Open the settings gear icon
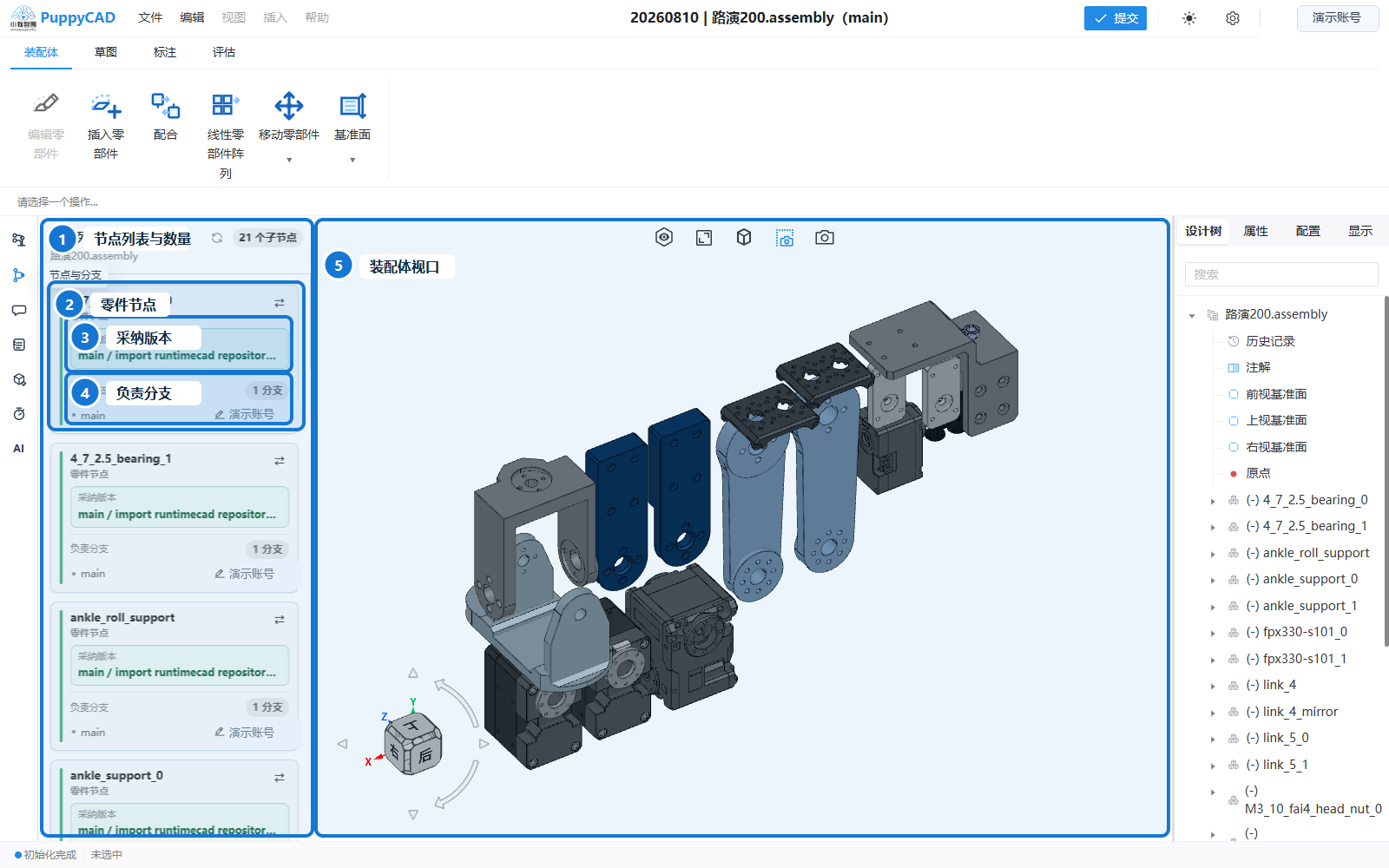 (1233, 18)
